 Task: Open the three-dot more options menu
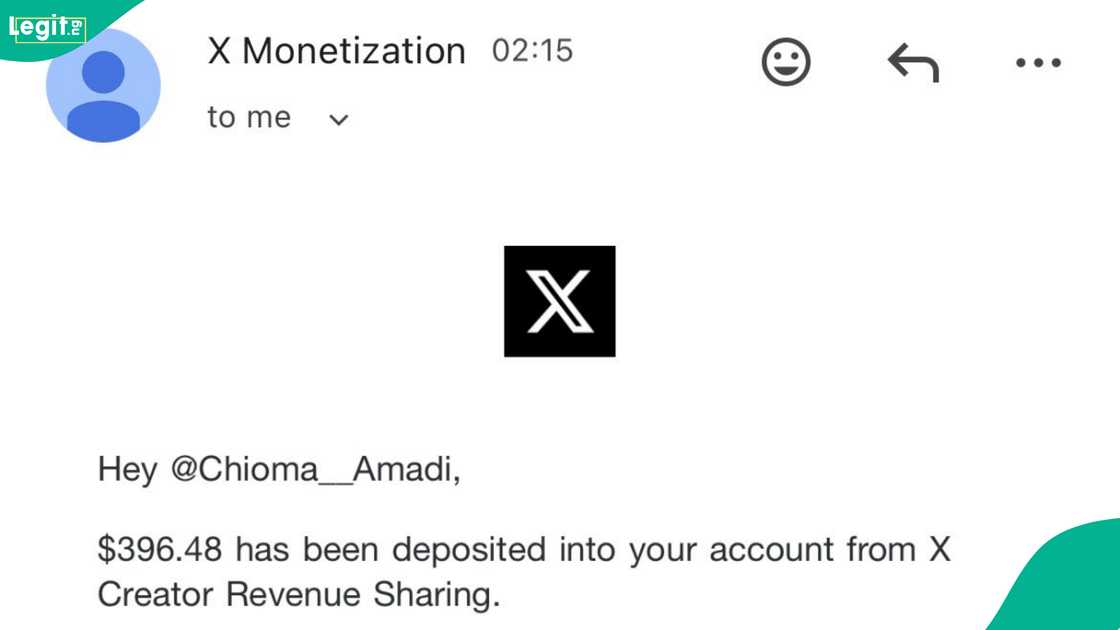(x=1038, y=63)
